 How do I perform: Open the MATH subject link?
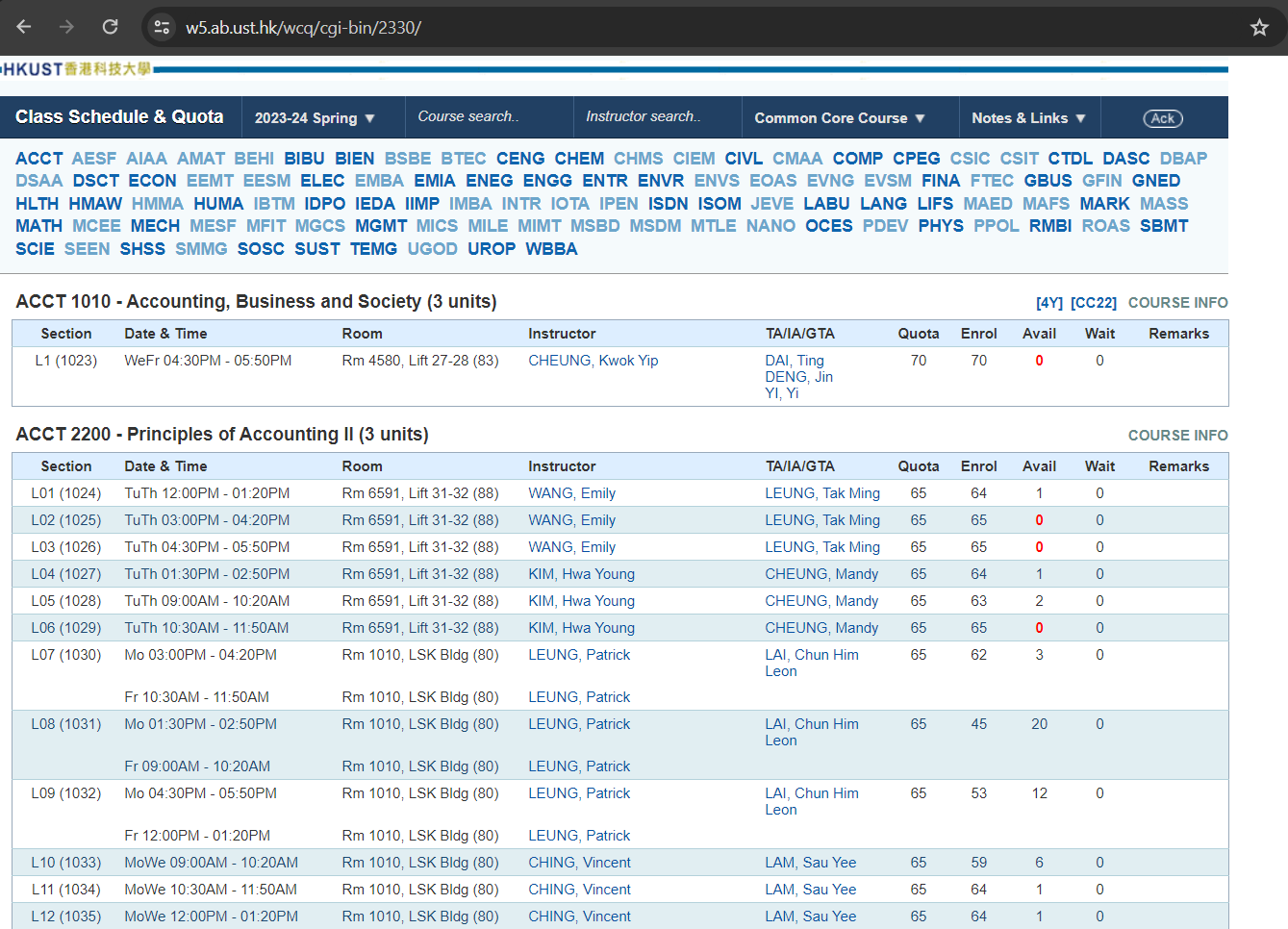click(x=38, y=226)
